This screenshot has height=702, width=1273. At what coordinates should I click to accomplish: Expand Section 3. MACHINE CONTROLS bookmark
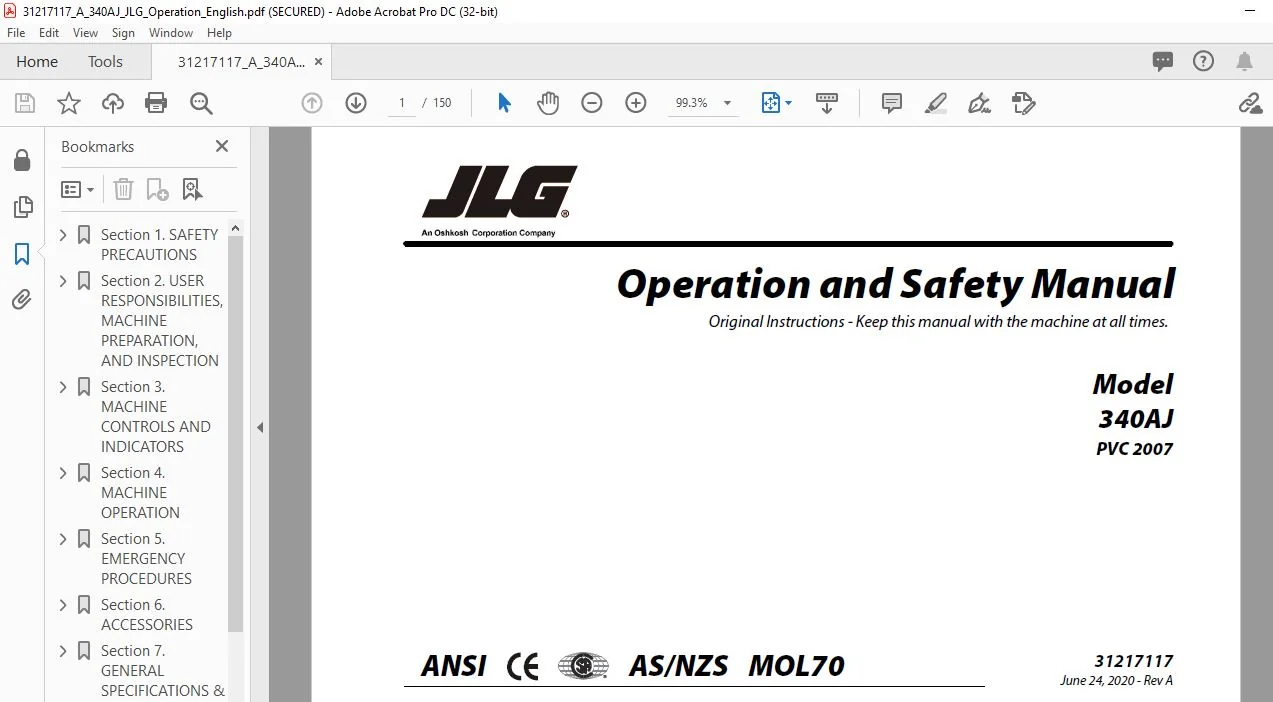pyautogui.click(x=64, y=387)
